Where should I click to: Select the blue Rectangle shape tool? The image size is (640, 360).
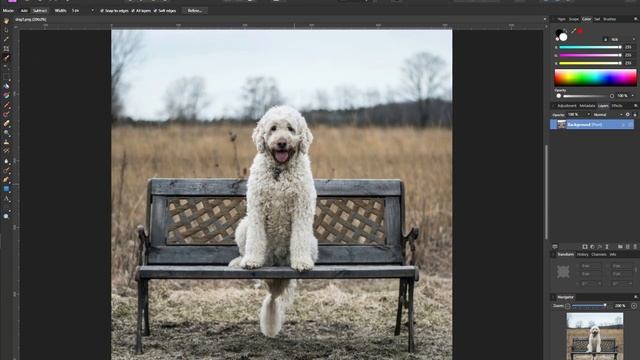tap(6, 189)
